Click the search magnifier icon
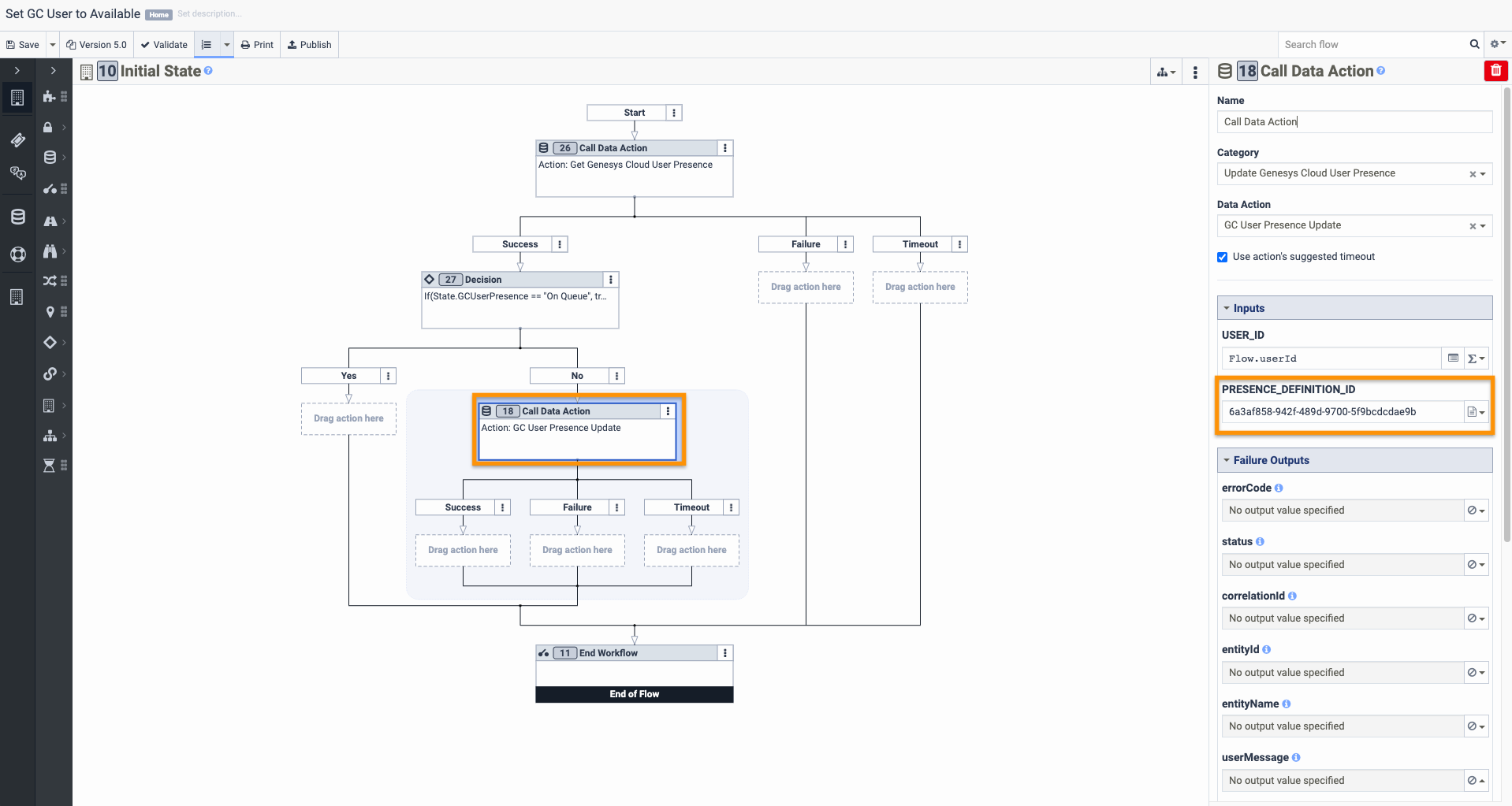This screenshot has width=1512, height=806. (x=1474, y=44)
